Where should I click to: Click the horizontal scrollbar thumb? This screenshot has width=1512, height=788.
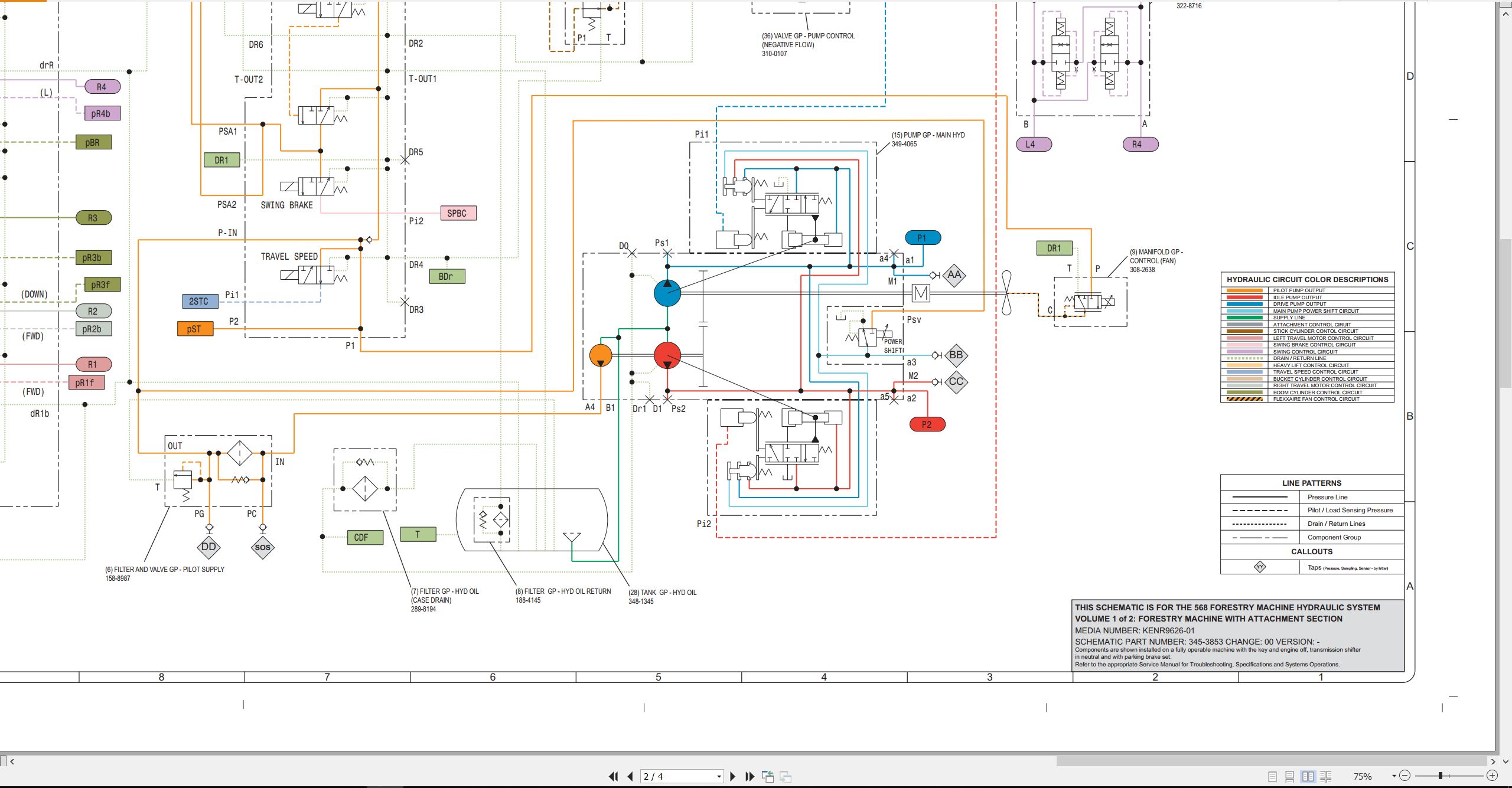coord(1271,761)
